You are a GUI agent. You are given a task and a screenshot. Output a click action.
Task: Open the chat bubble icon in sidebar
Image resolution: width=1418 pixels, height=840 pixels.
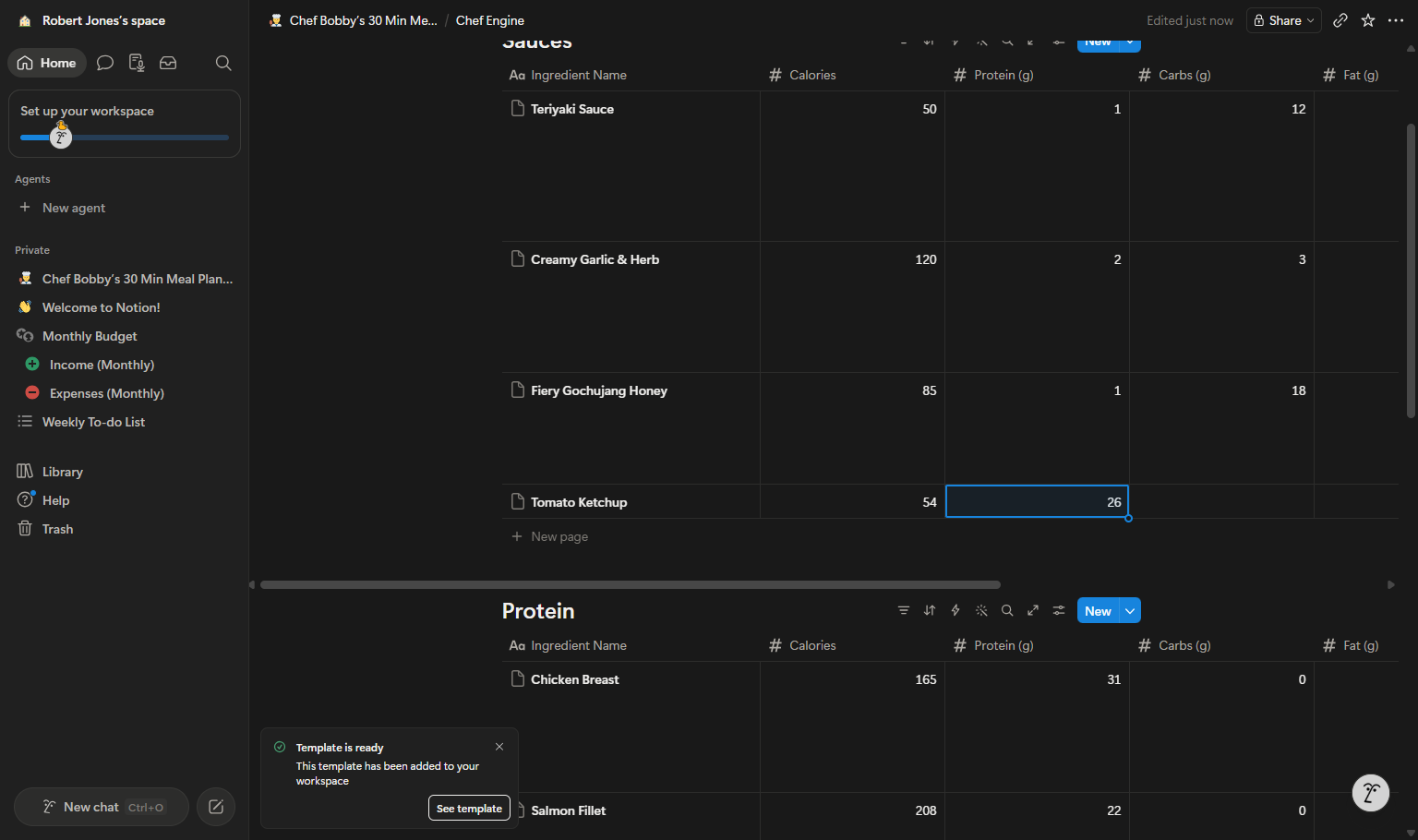tap(105, 63)
